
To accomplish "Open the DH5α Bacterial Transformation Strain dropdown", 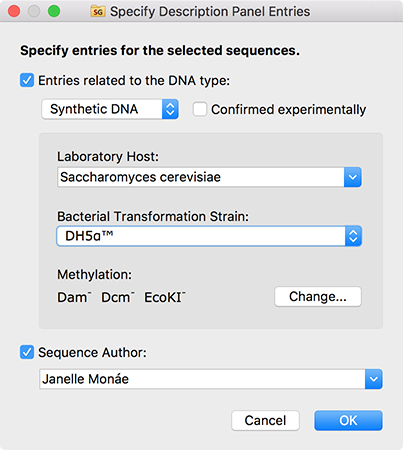I will point(209,236).
